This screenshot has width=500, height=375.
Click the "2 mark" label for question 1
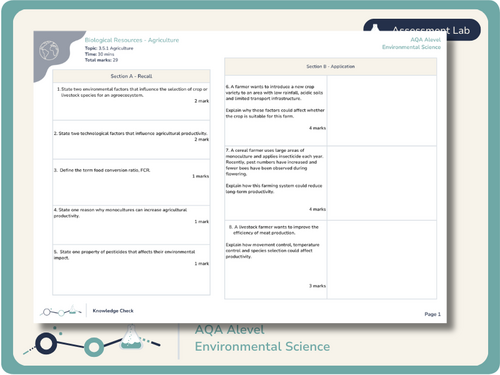click(x=202, y=101)
